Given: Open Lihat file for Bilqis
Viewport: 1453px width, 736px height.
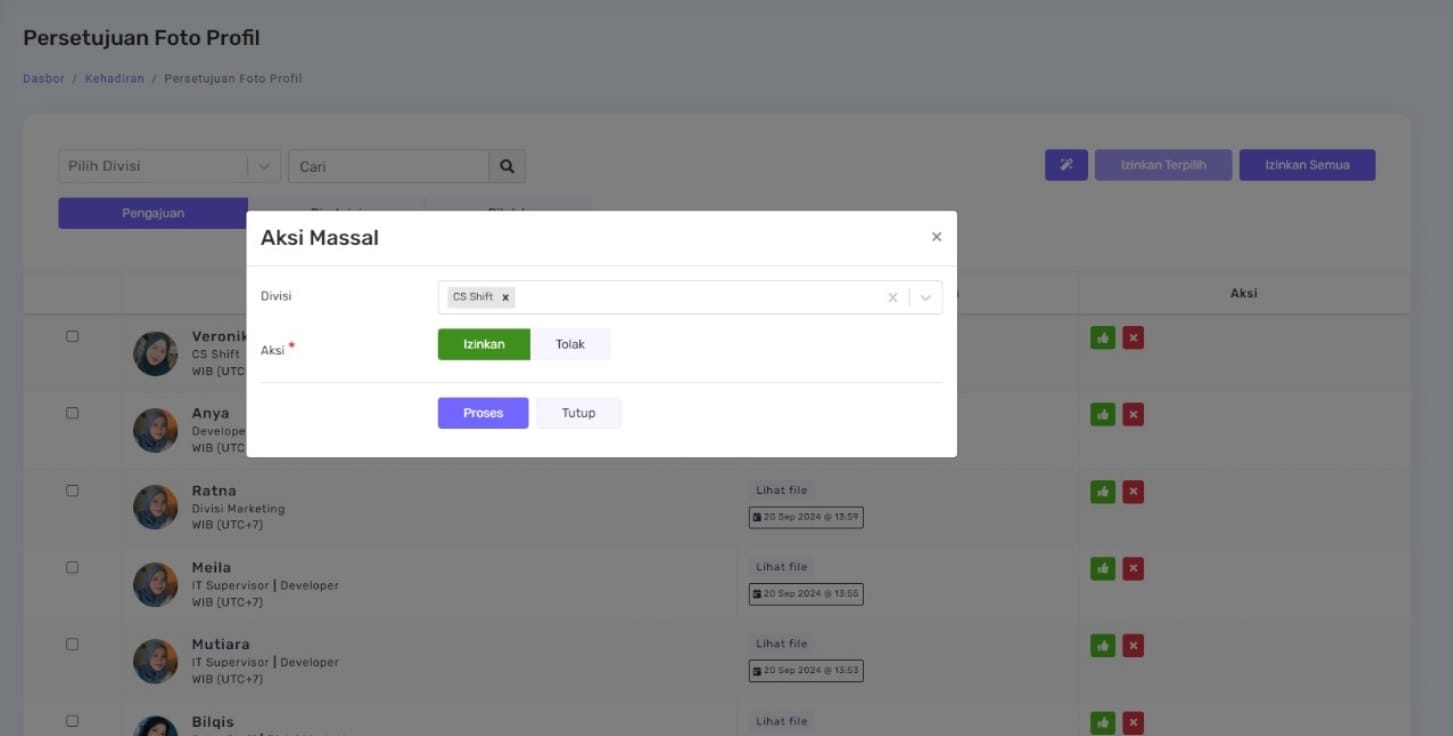Looking at the screenshot, I should point(781,721).
